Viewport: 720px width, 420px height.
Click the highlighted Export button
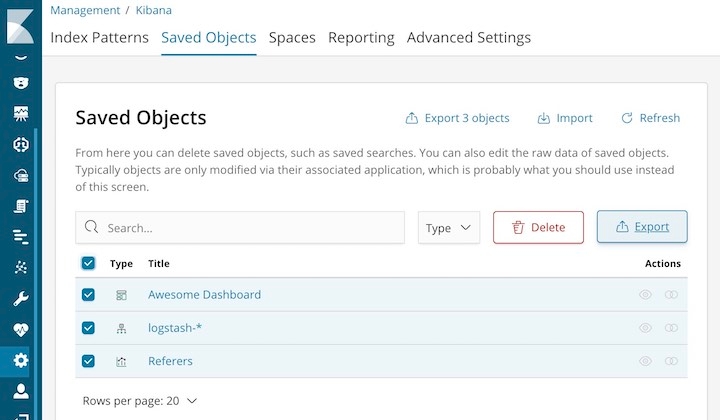[642, 227]
